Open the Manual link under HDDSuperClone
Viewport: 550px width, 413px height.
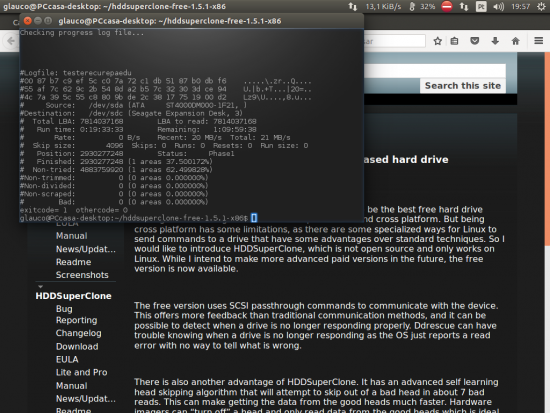point(72,386)
